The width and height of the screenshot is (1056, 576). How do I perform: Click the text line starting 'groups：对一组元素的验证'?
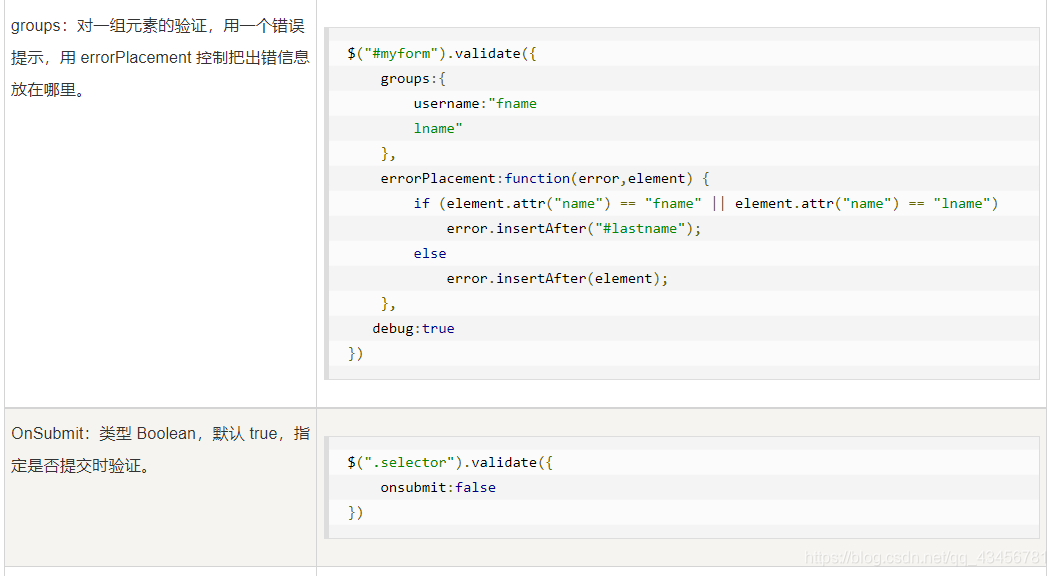coord(158,26)
